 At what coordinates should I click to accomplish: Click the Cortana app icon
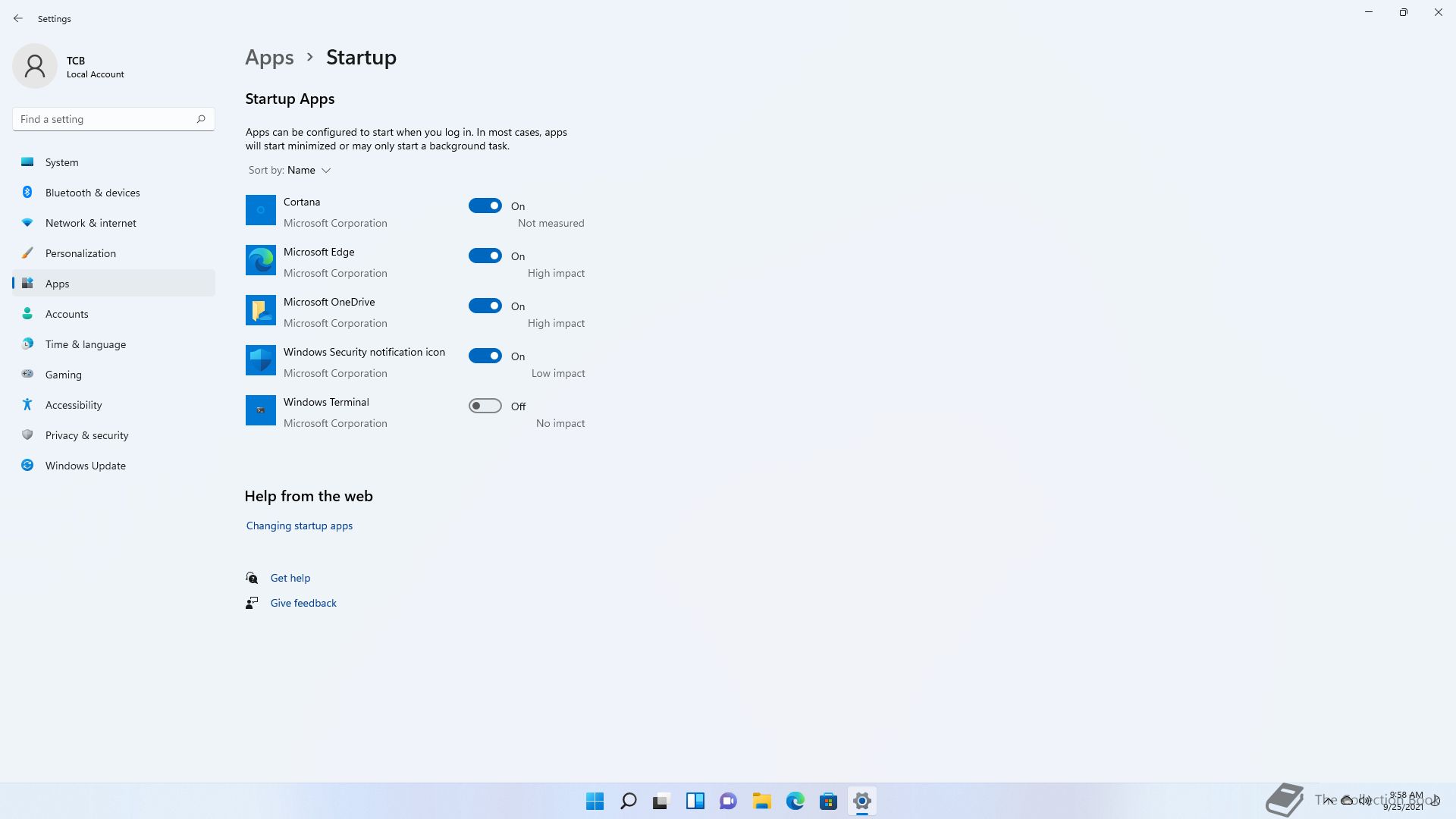[260, 210]
